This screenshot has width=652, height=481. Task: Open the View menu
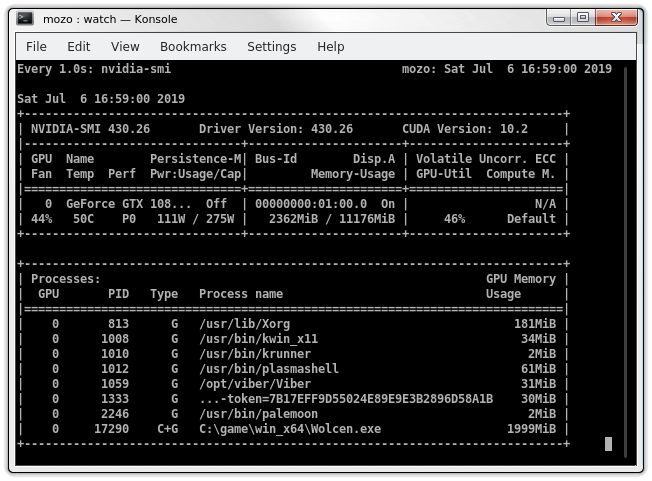[x=125, y=47]
